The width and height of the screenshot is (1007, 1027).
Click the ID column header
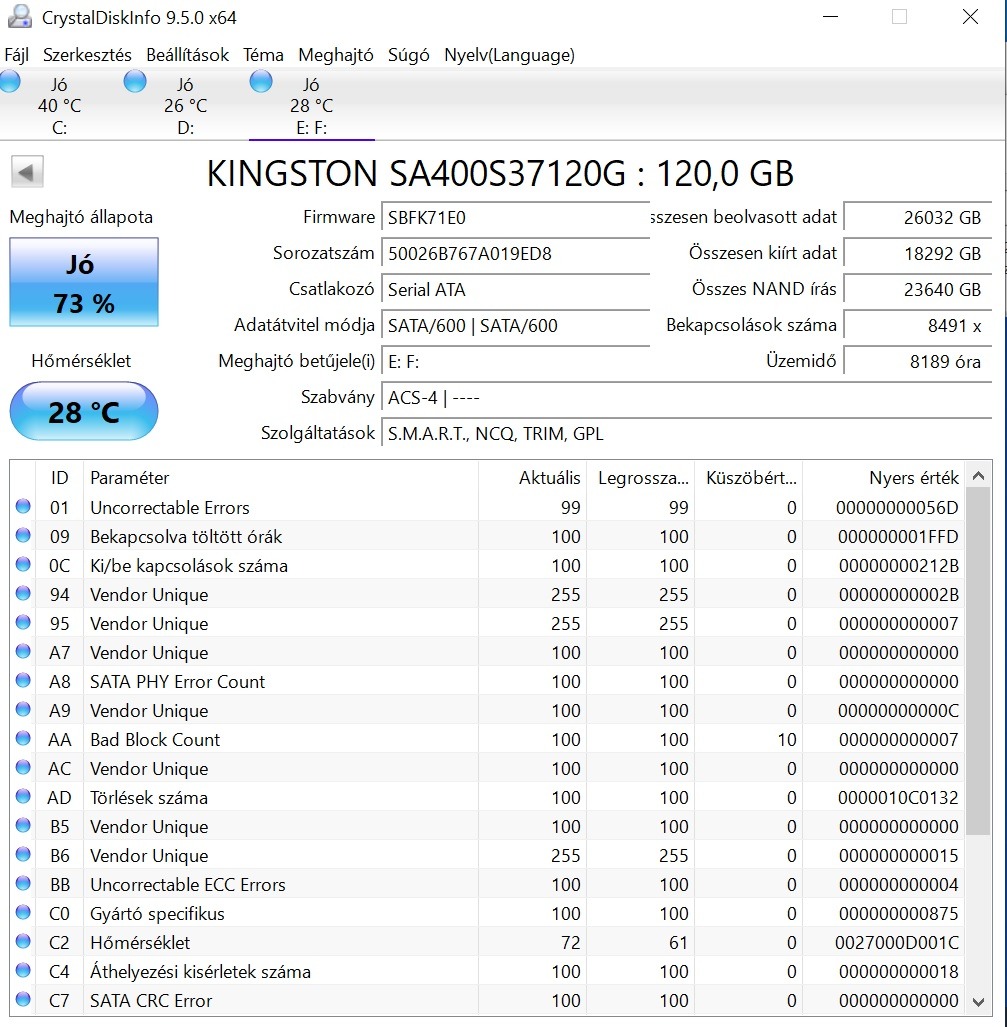(x=59, y=477)
